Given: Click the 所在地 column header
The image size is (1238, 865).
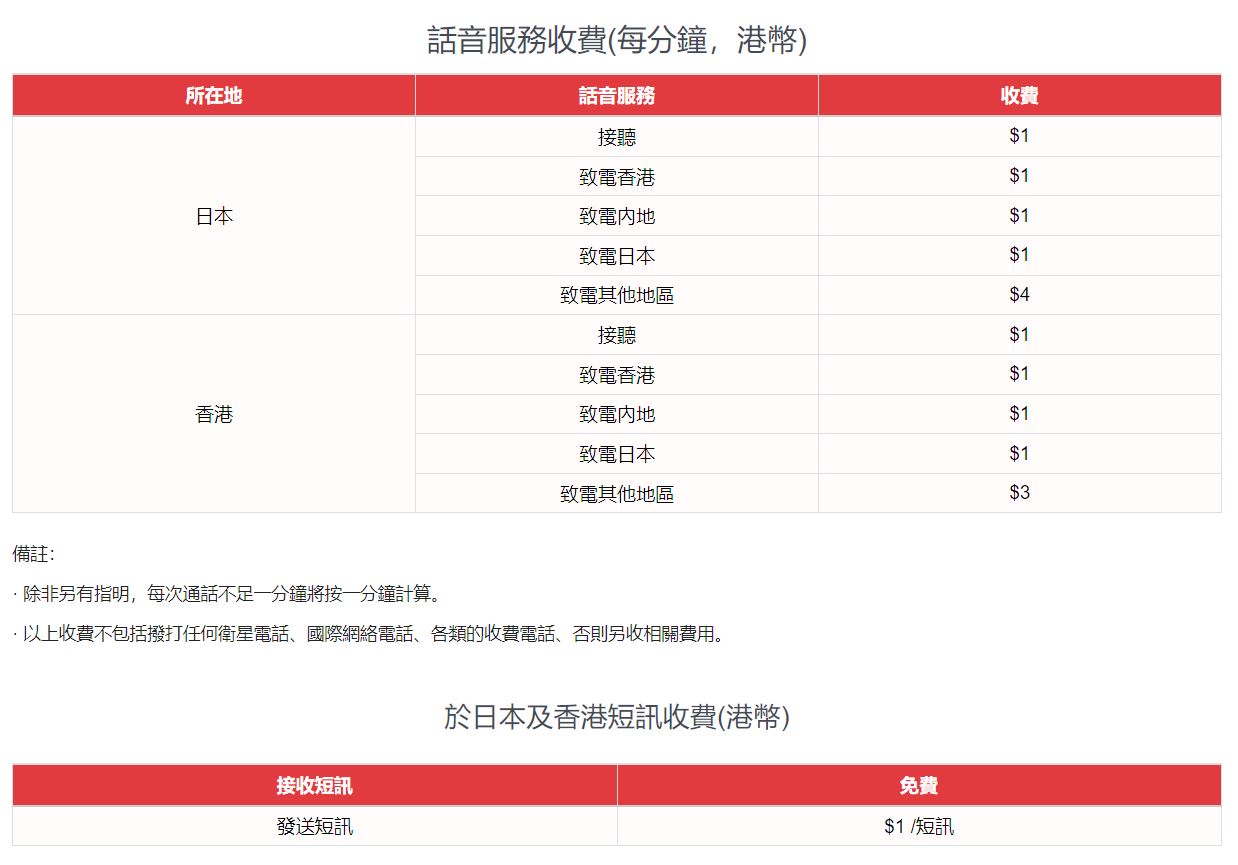Looking at the screenshot, I should pyautogui.click(x=213, y=96).
